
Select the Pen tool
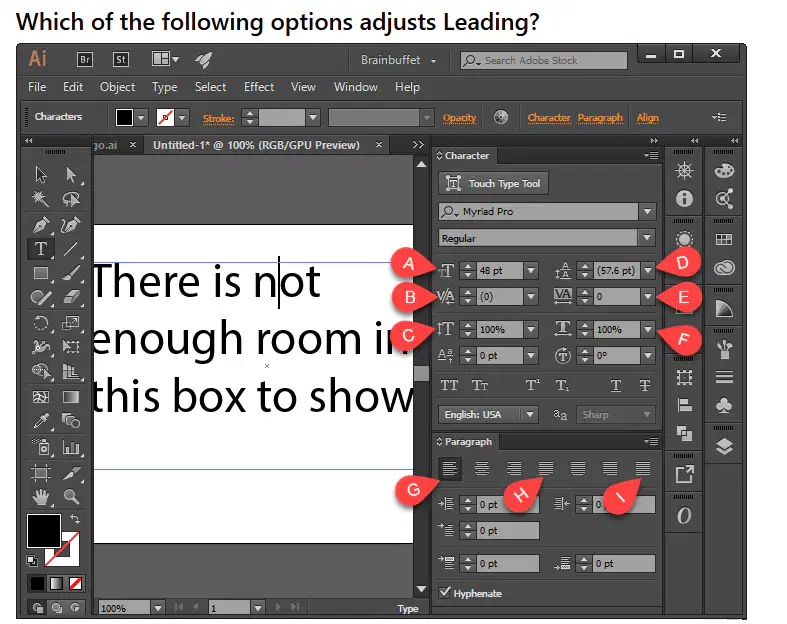click(41, 224)
